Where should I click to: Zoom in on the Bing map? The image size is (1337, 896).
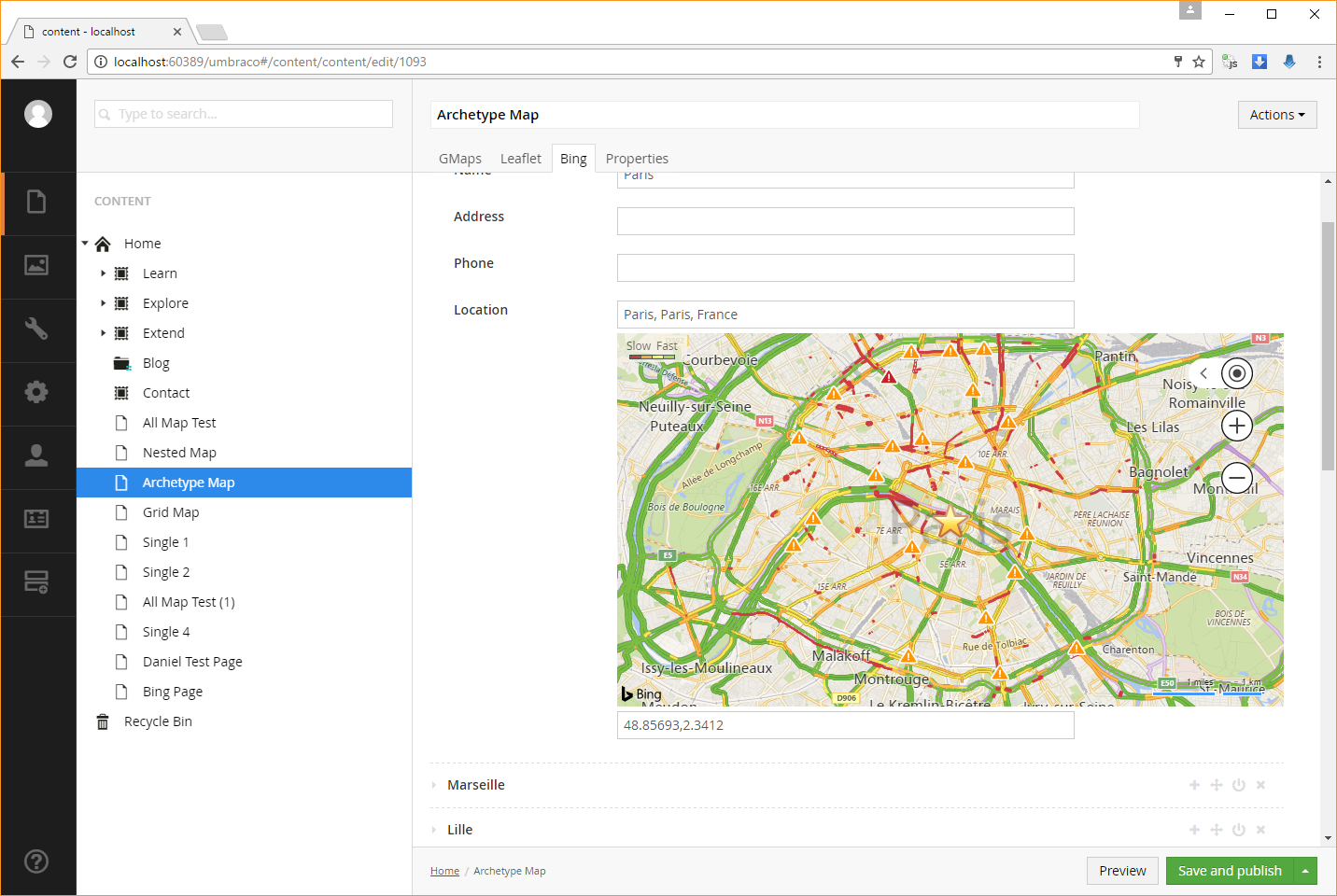pyautogui.click(x=1237, y=426)
